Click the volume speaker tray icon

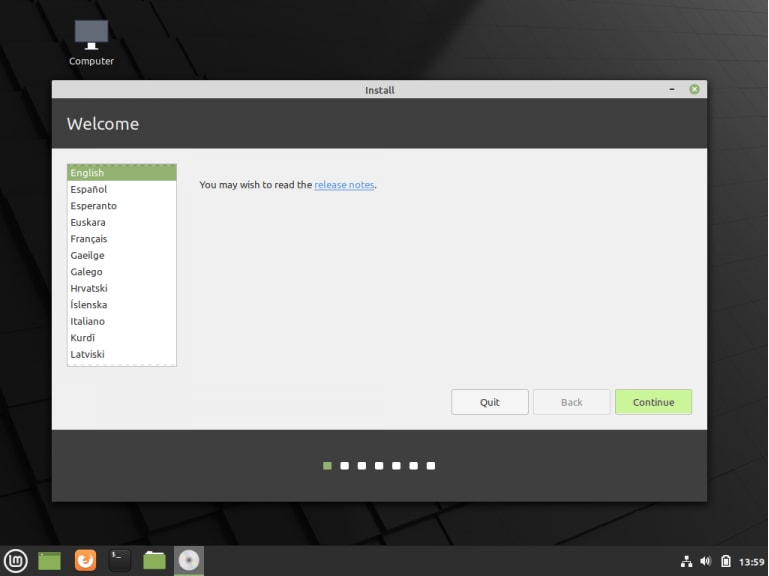[706, 561]
